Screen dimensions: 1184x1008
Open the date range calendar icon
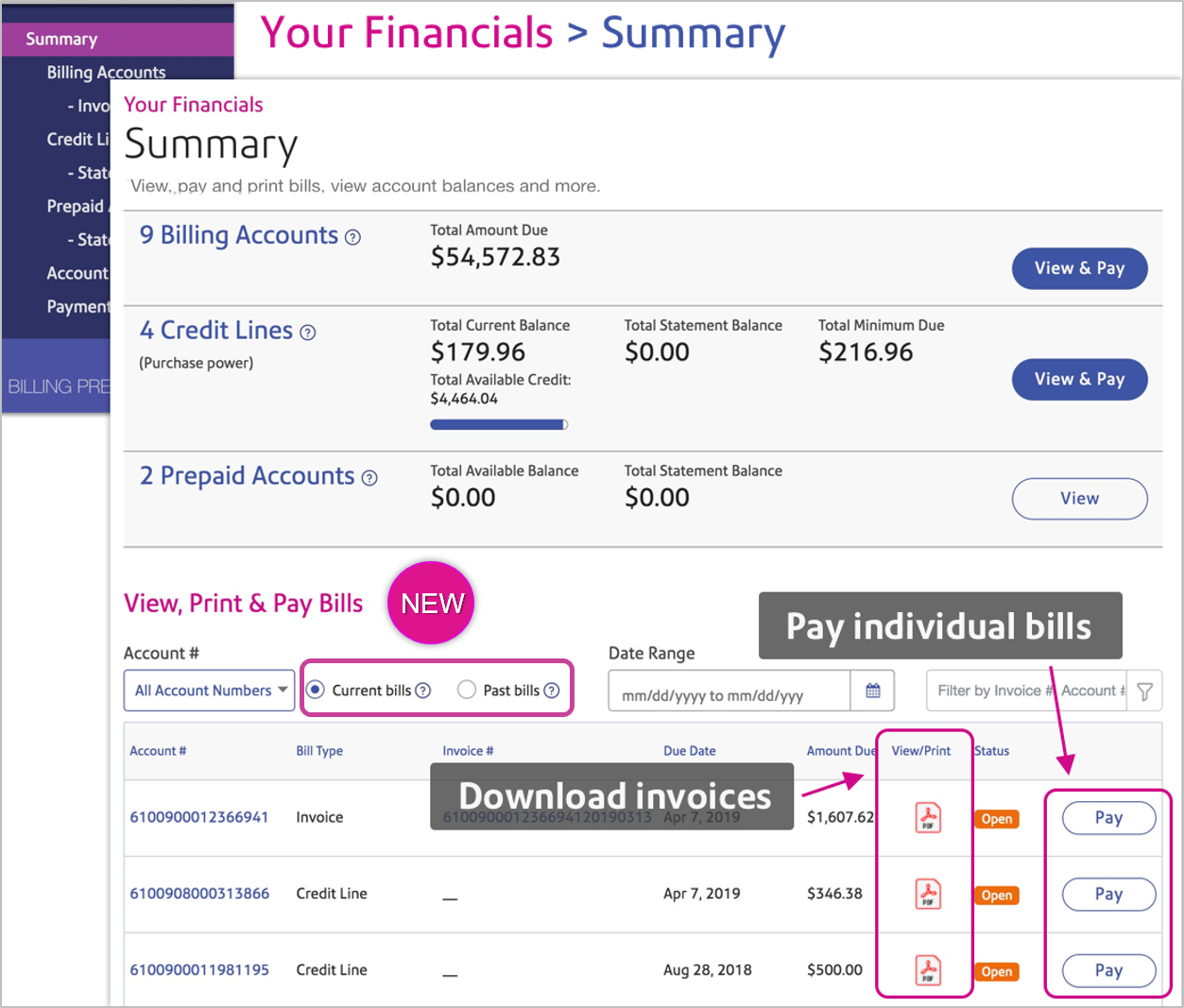pos(873,692)
